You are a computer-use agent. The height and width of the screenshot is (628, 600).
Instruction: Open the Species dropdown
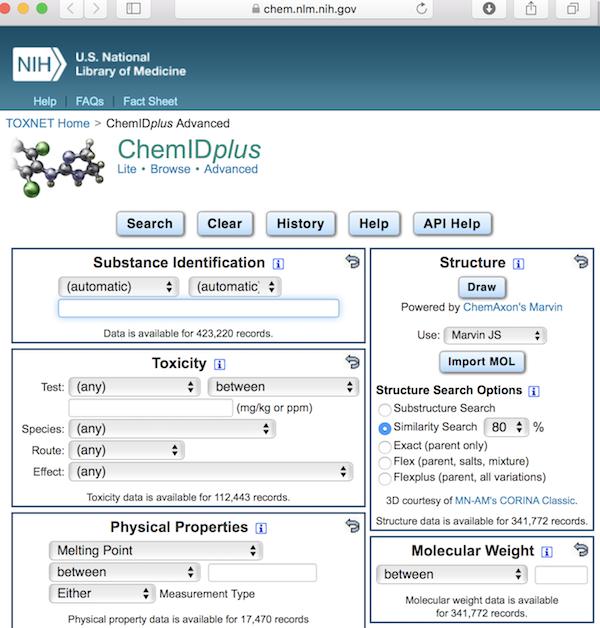coord(172,429)
